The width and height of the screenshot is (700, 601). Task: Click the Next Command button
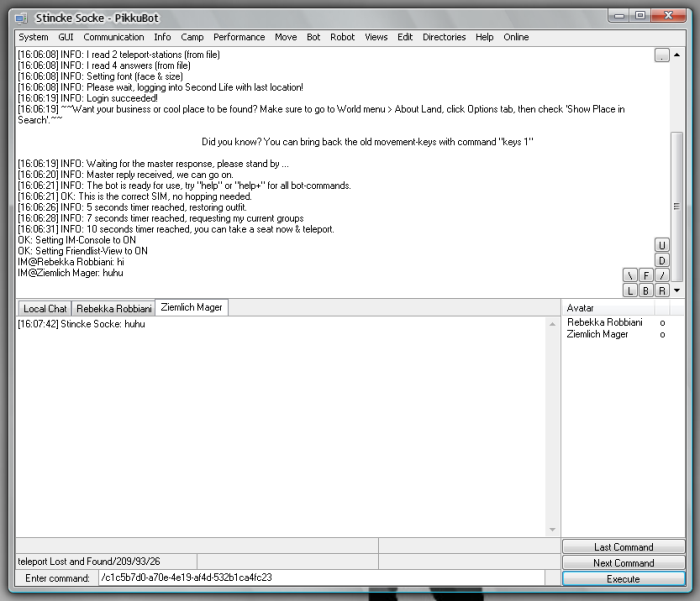click(x=623, y=563)
